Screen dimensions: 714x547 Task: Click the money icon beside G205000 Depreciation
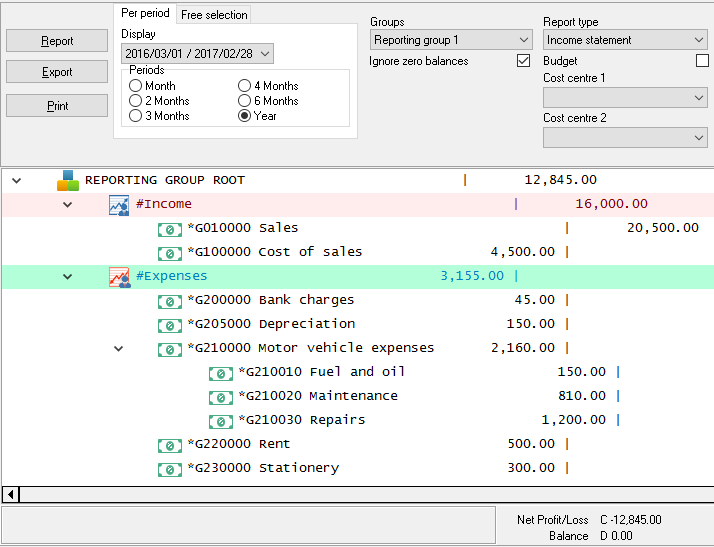(169, 325)
